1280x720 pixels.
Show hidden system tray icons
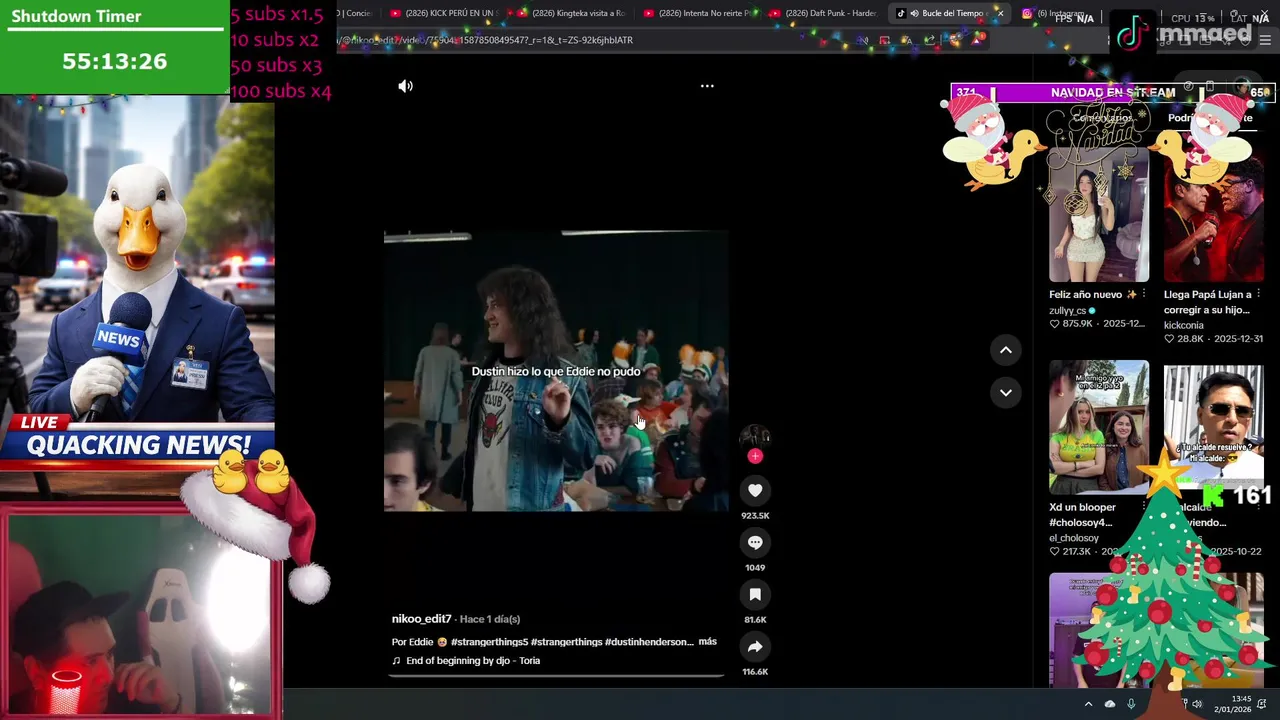pos(1088,704)
